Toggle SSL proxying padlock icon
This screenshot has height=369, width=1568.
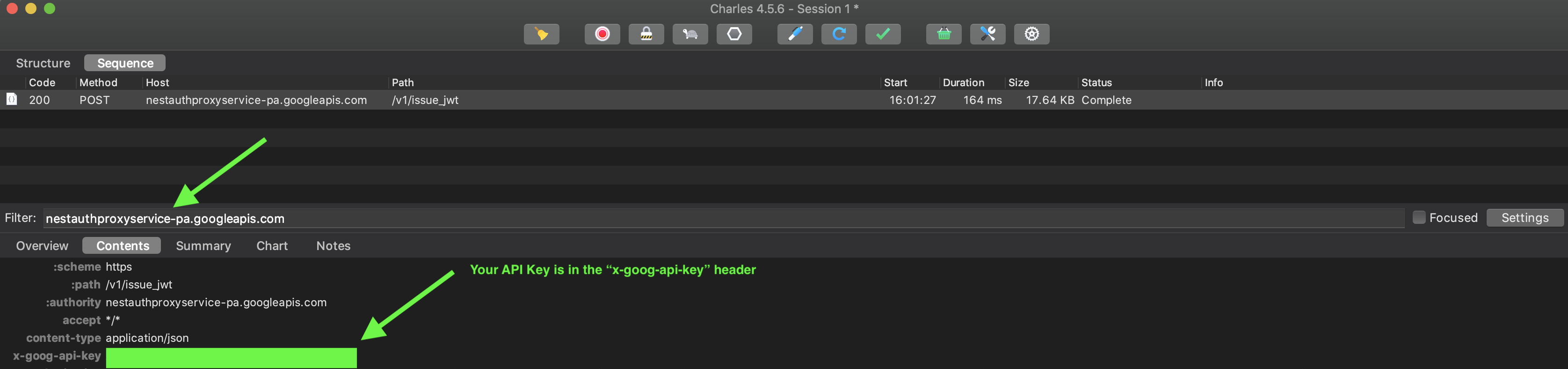(x=646, y=34)
